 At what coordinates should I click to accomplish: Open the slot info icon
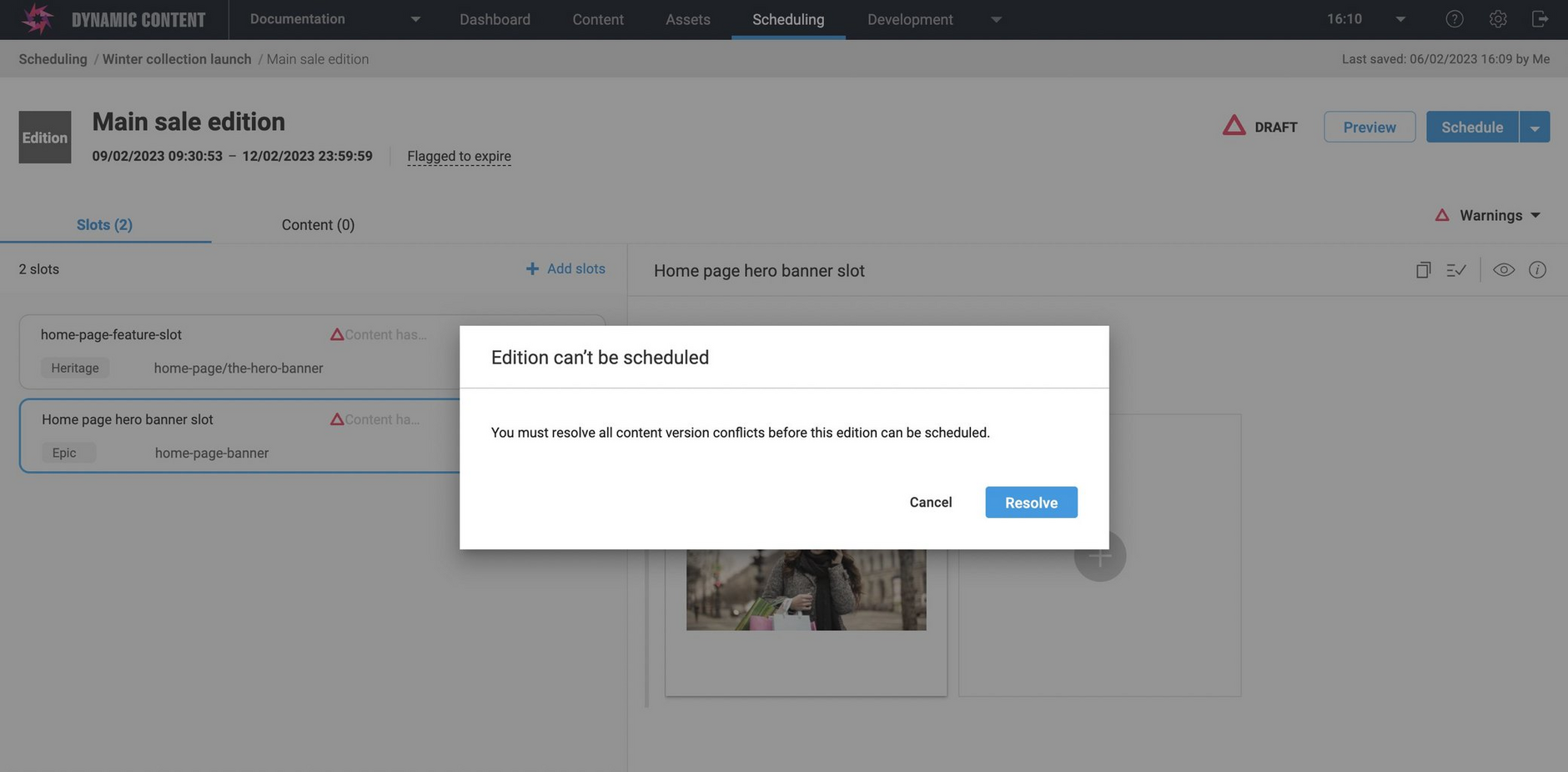(1536, 270)
